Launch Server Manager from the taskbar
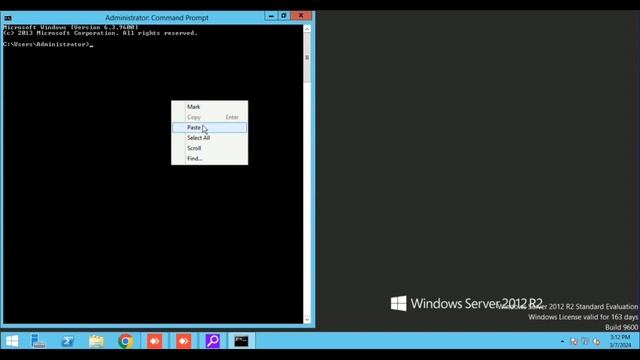This screenshot has width=640, height=360. (x=38, y=341)
